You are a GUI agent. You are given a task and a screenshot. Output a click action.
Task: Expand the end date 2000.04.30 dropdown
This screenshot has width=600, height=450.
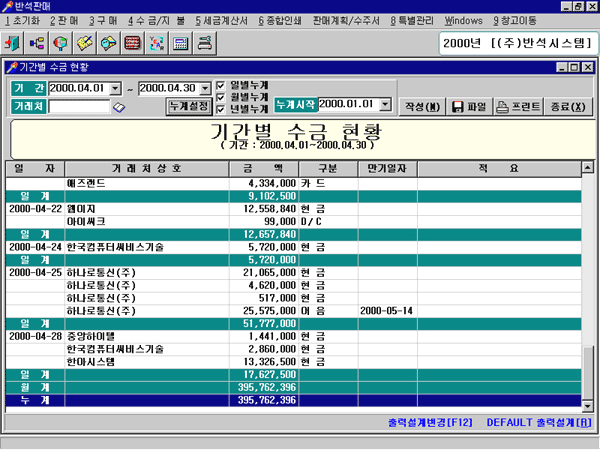click(x=205, y=88)
